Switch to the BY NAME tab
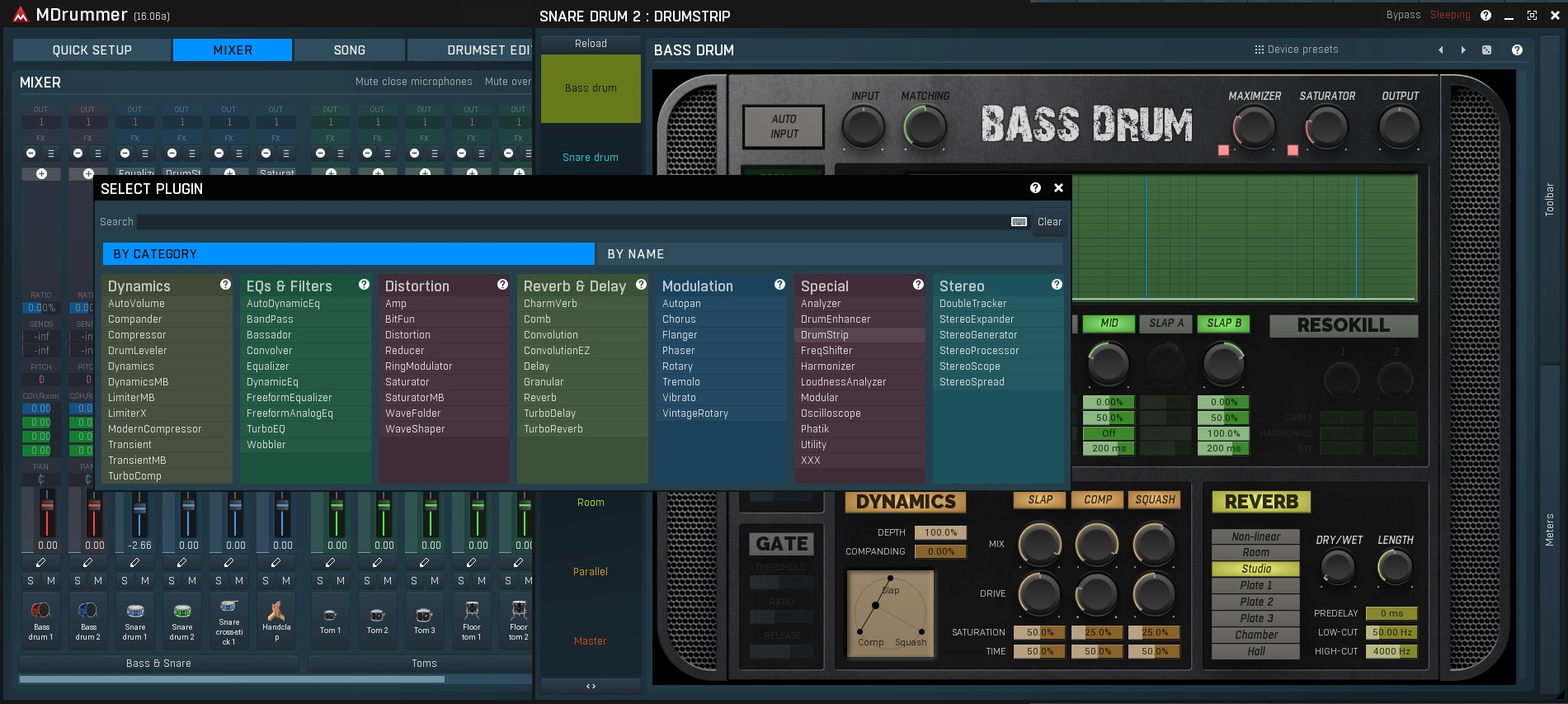Screen dimensions: 1568x704 pos(635,254)
